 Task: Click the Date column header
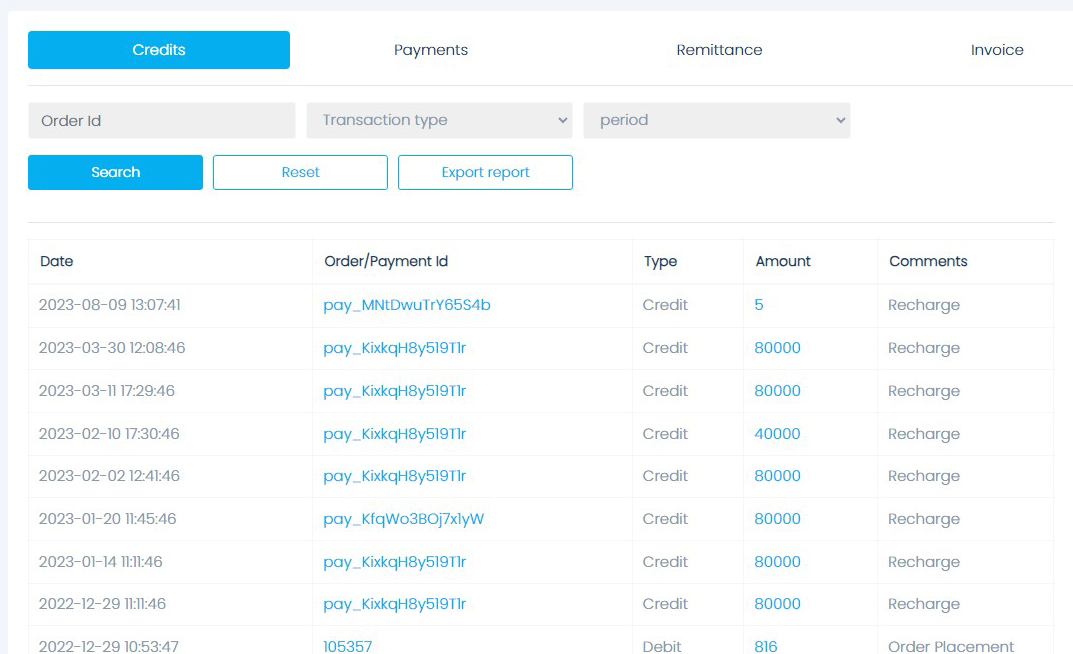57,261
